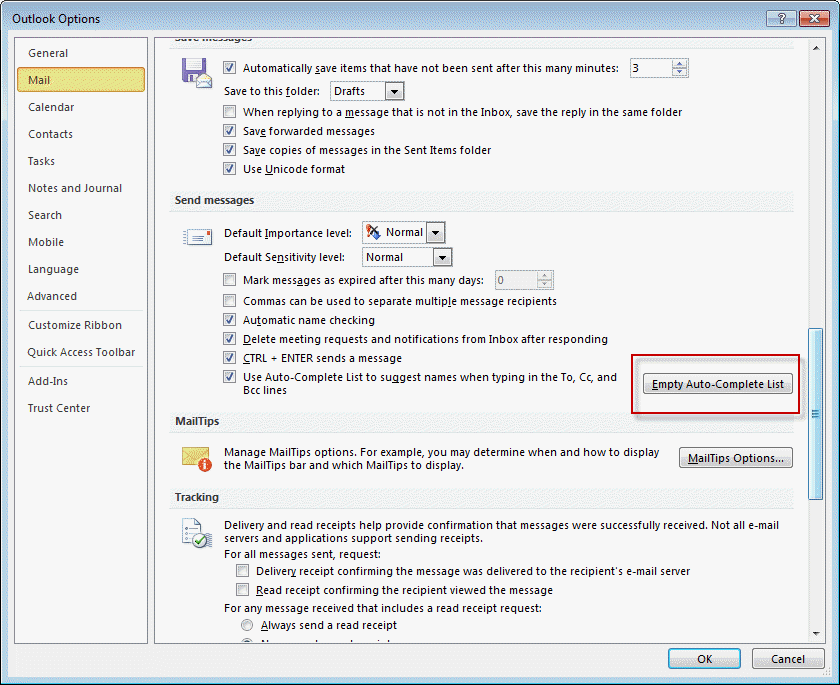Open the Mobile options category
Viewport: 840px width, 685px height.
click(x=81, y=242)
